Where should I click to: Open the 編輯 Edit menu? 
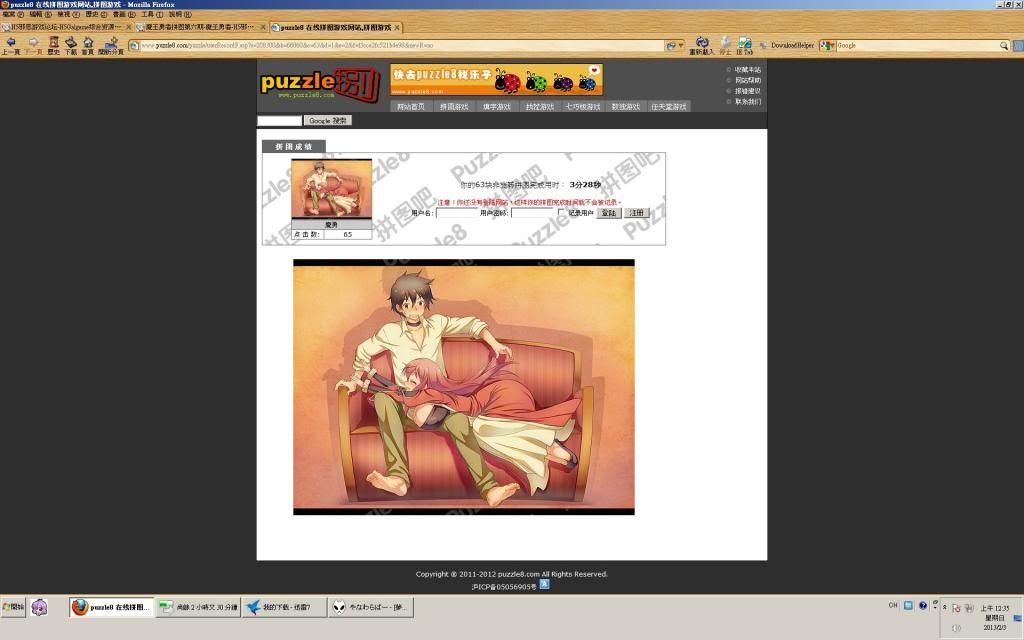(x=40, y=14)
